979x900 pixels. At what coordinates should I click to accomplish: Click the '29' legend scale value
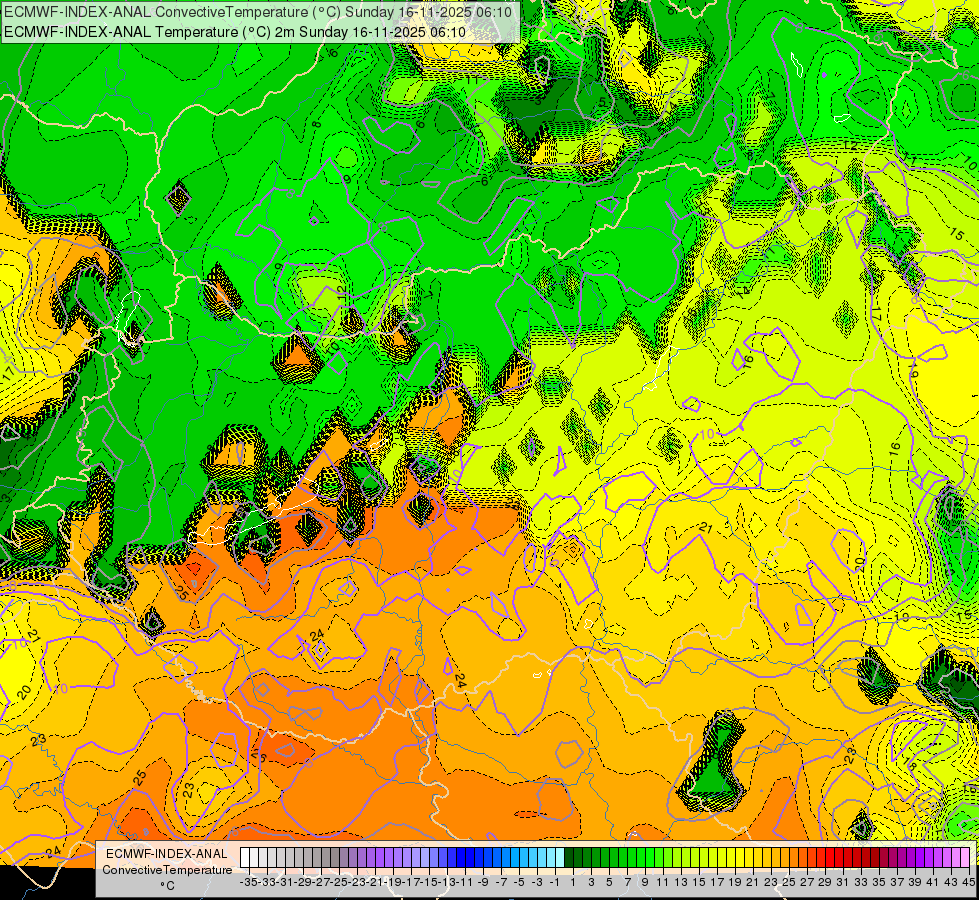[825, 883]
